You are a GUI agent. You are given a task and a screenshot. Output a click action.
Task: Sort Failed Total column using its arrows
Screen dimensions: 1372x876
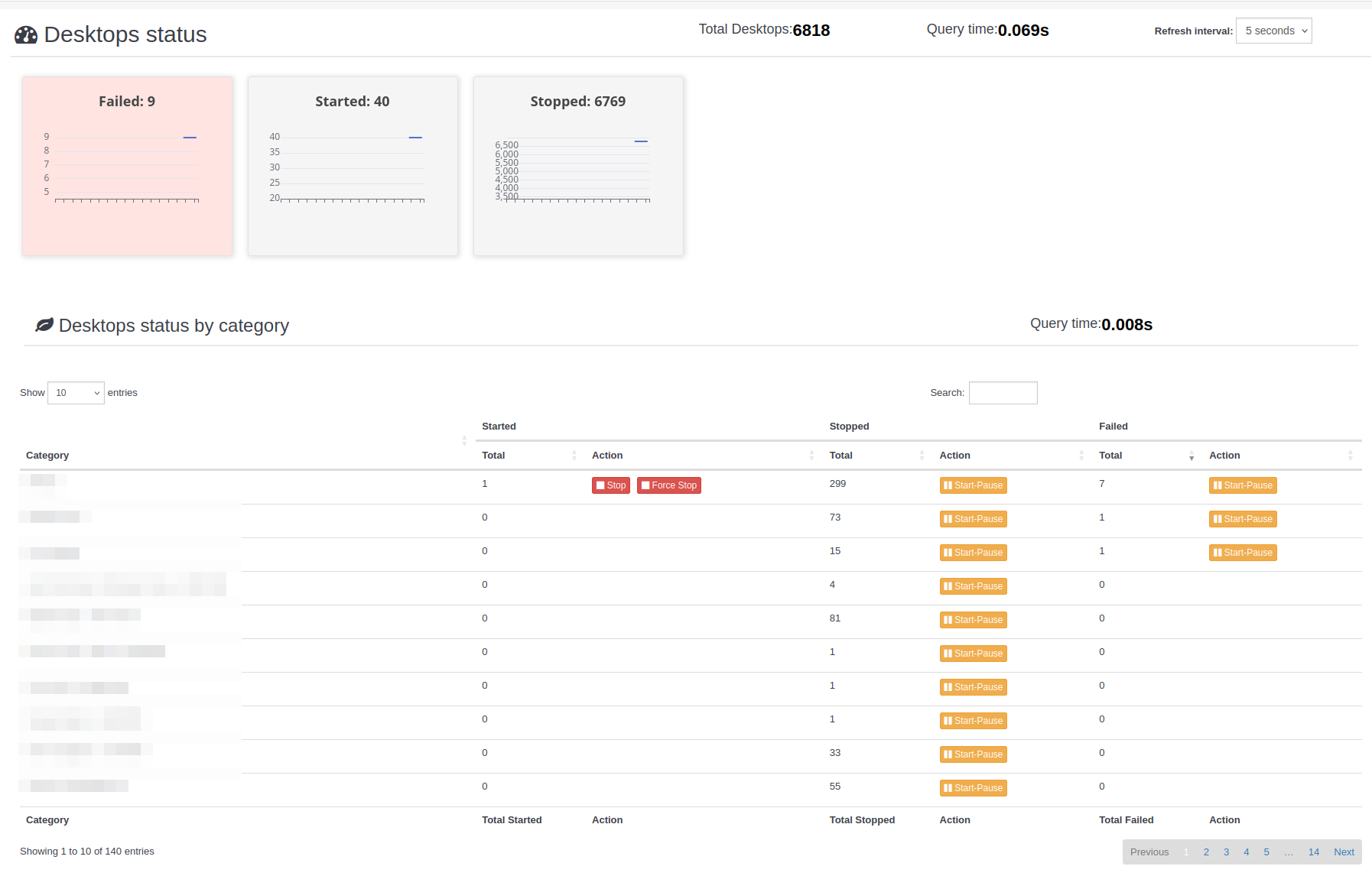point(1191,456)
